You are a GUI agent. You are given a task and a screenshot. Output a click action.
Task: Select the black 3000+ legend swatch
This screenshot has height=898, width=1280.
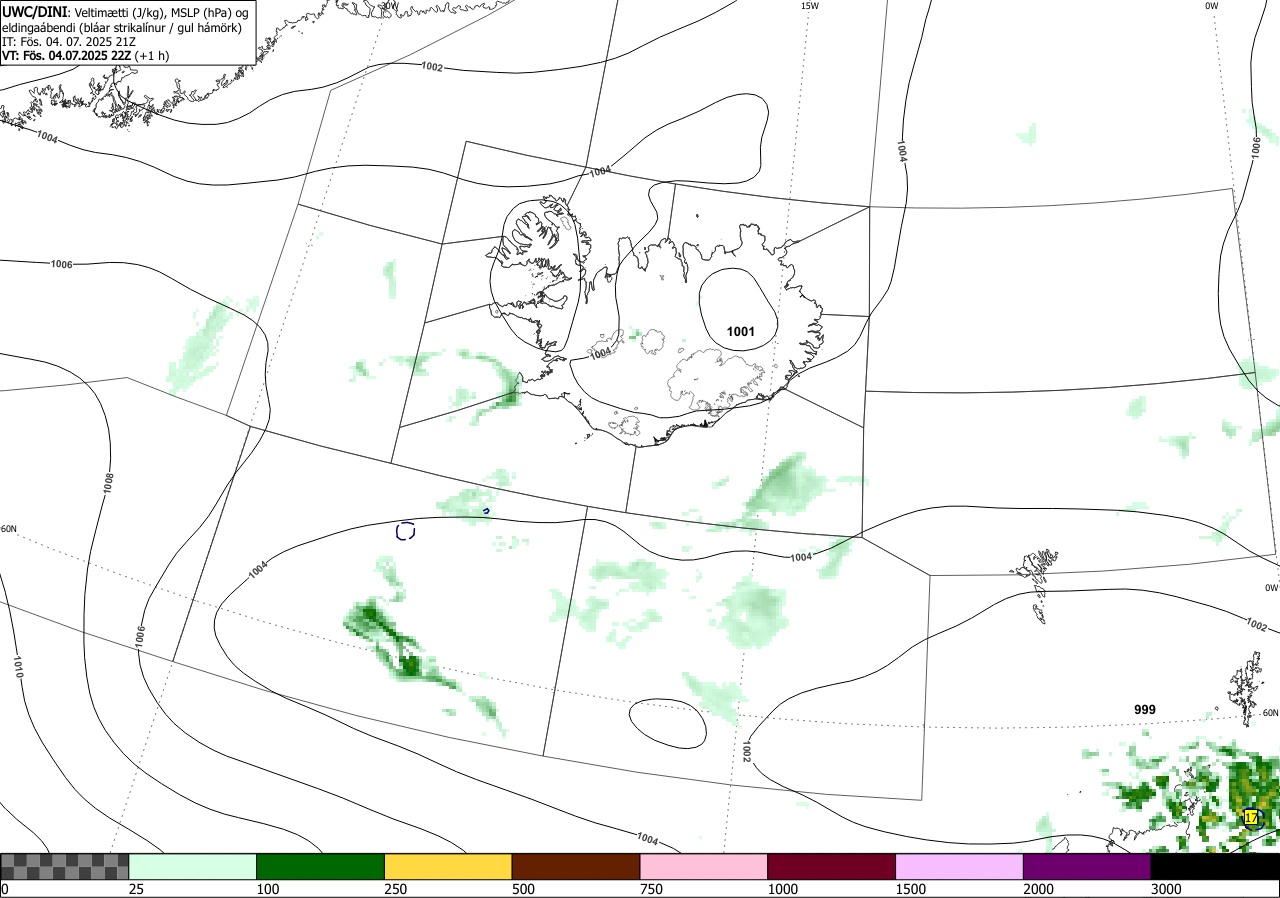point(1215,866)
